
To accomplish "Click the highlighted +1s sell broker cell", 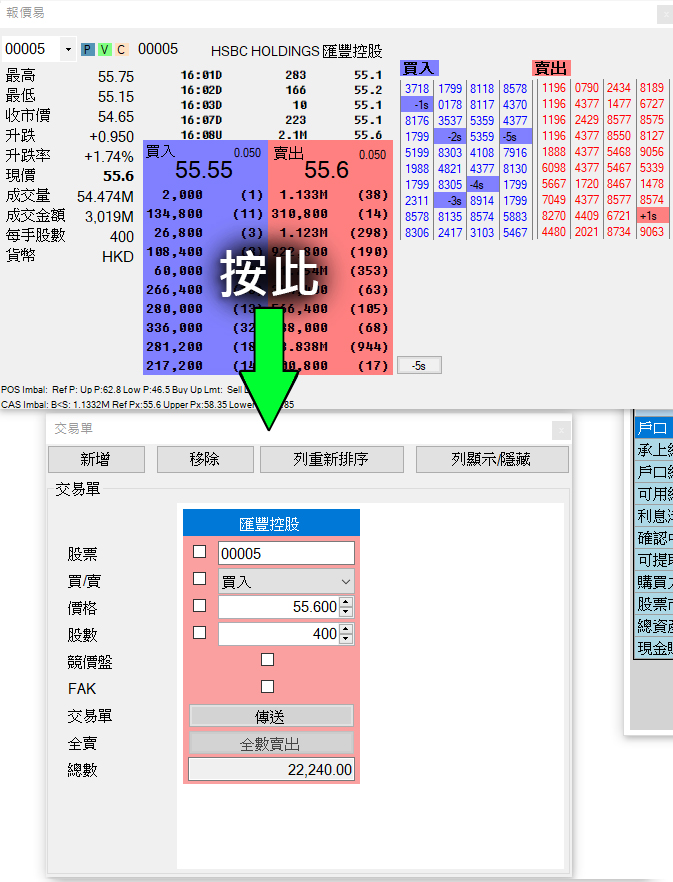I will pos(653,215).
